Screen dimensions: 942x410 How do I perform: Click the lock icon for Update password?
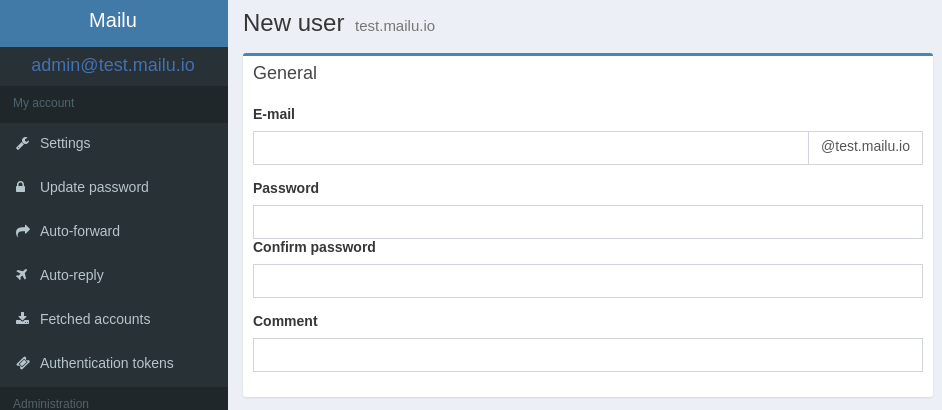21,187
